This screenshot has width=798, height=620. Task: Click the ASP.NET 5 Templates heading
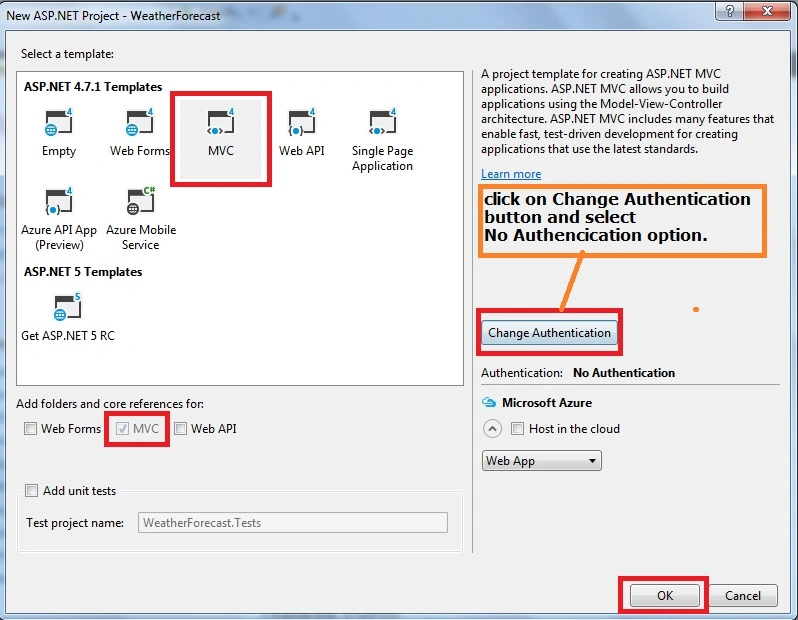(x=83, y=272)
